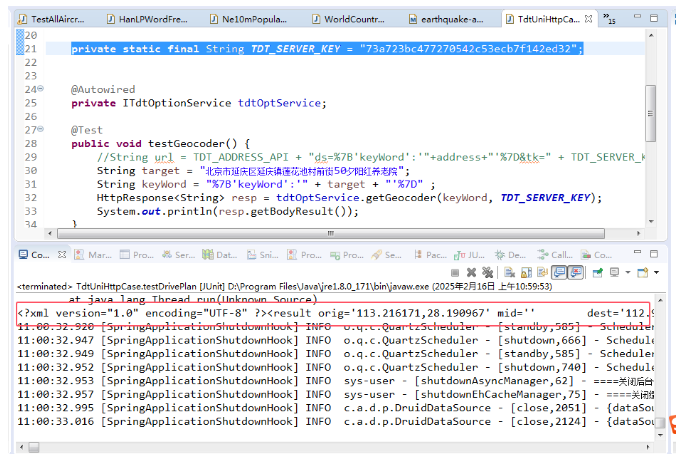Expand the Open Console dropdown arrow
The height and width of the screenshot is (461, 677).
[x=657, y=272]
